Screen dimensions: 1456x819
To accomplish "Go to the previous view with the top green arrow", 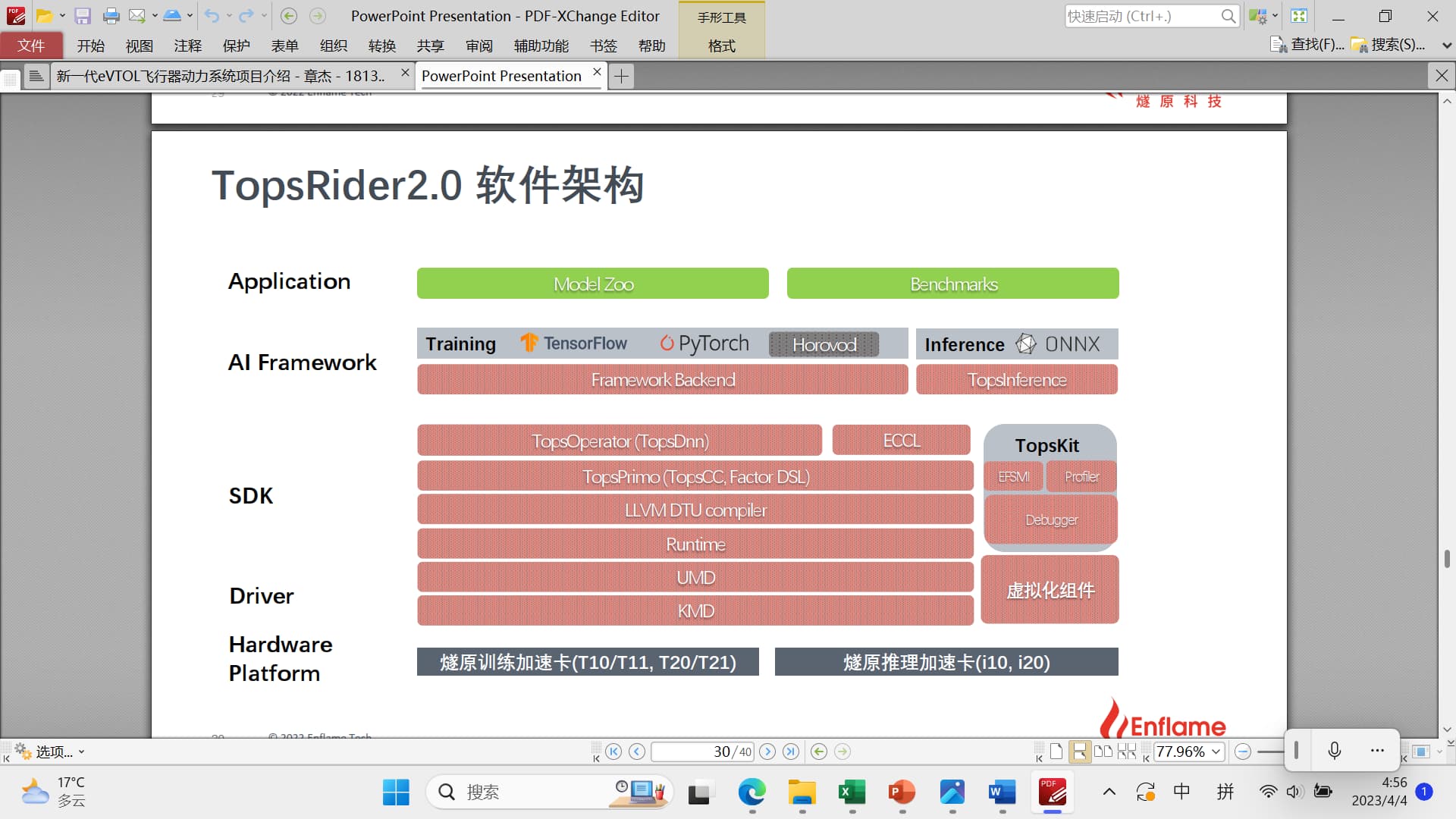I will pos(288,16).
